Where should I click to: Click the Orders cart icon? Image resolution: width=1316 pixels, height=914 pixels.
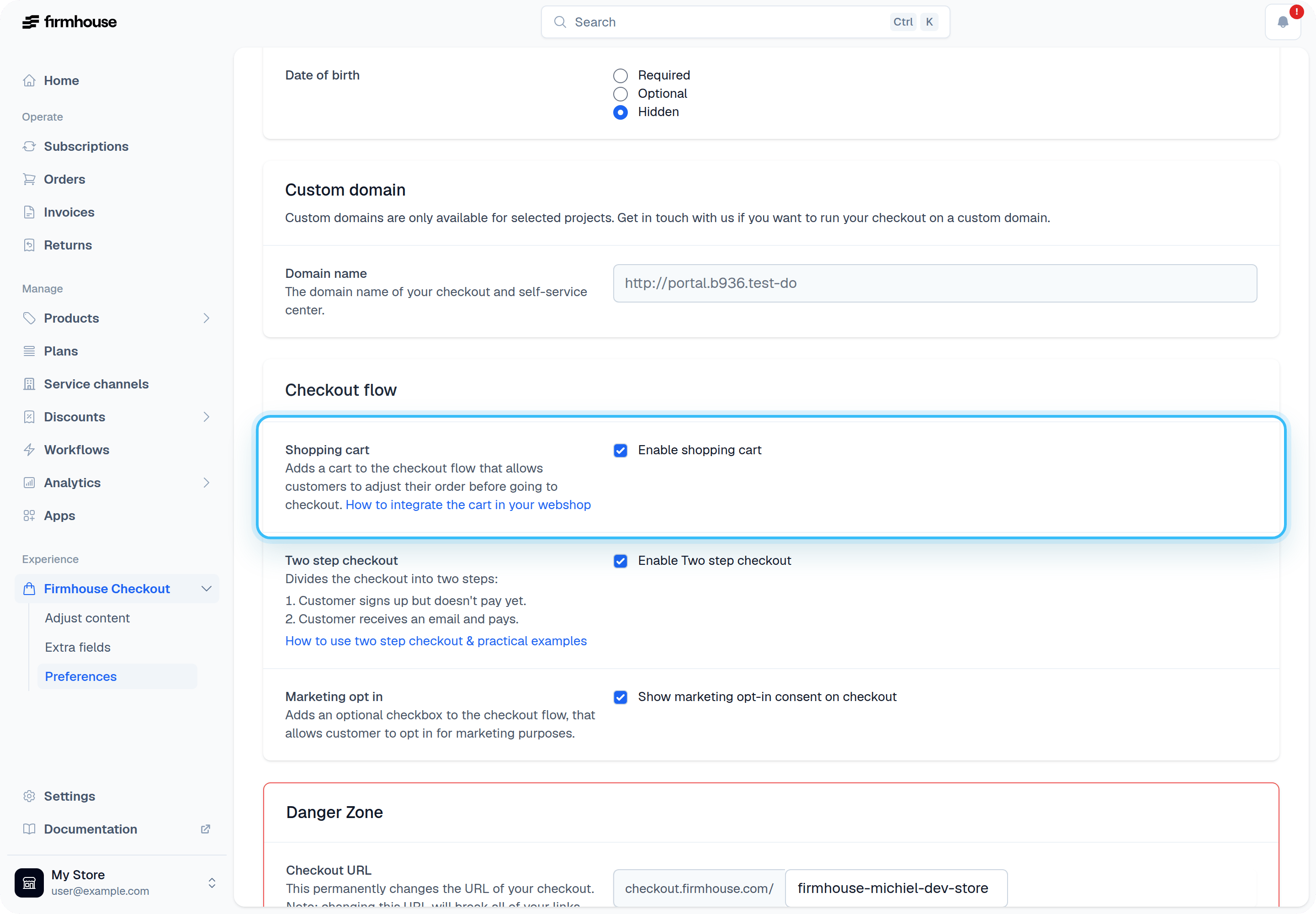coord(29,179)
